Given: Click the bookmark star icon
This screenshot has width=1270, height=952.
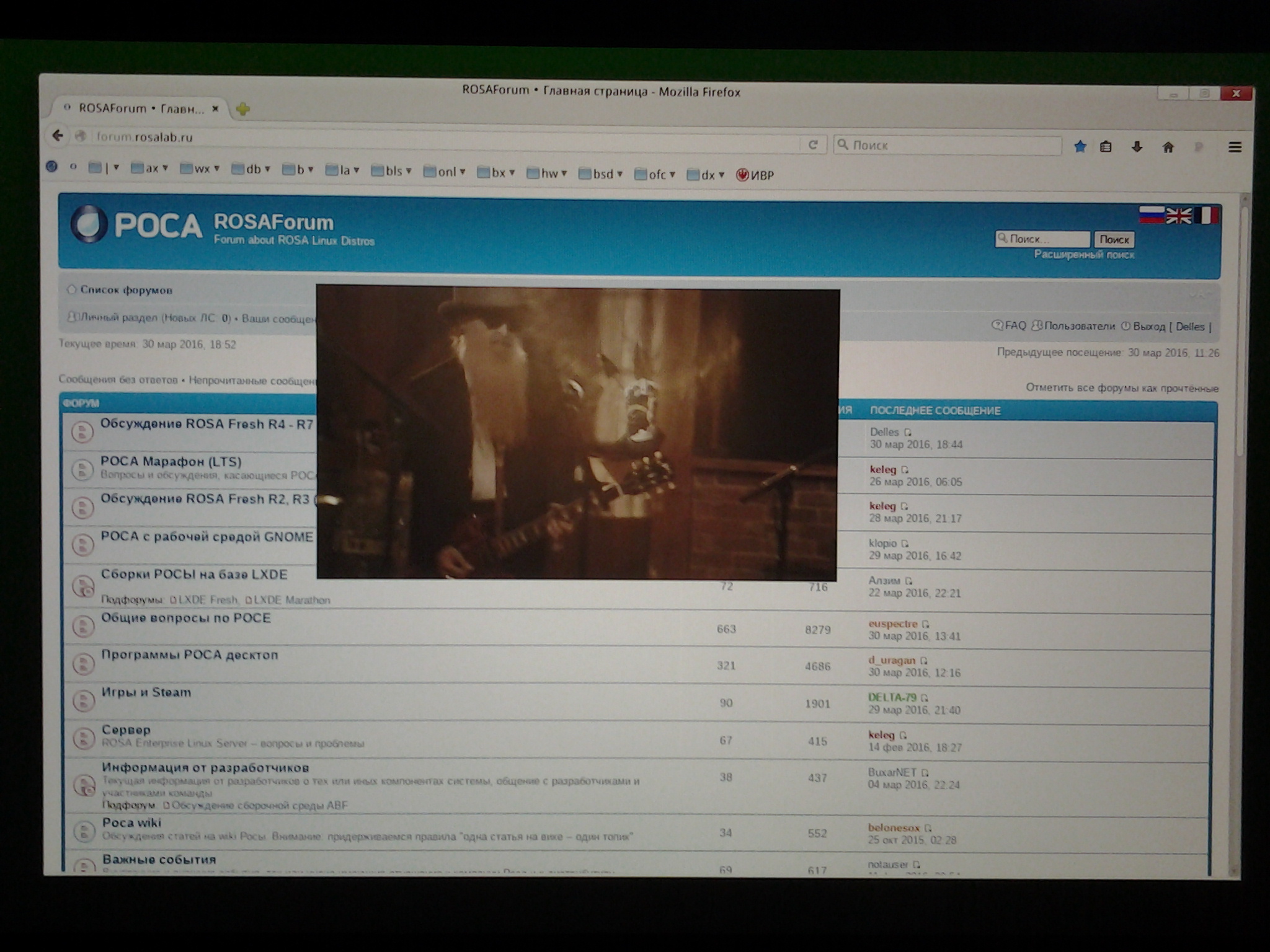Looking at the screenshot, I should [x=1080, y=147].
